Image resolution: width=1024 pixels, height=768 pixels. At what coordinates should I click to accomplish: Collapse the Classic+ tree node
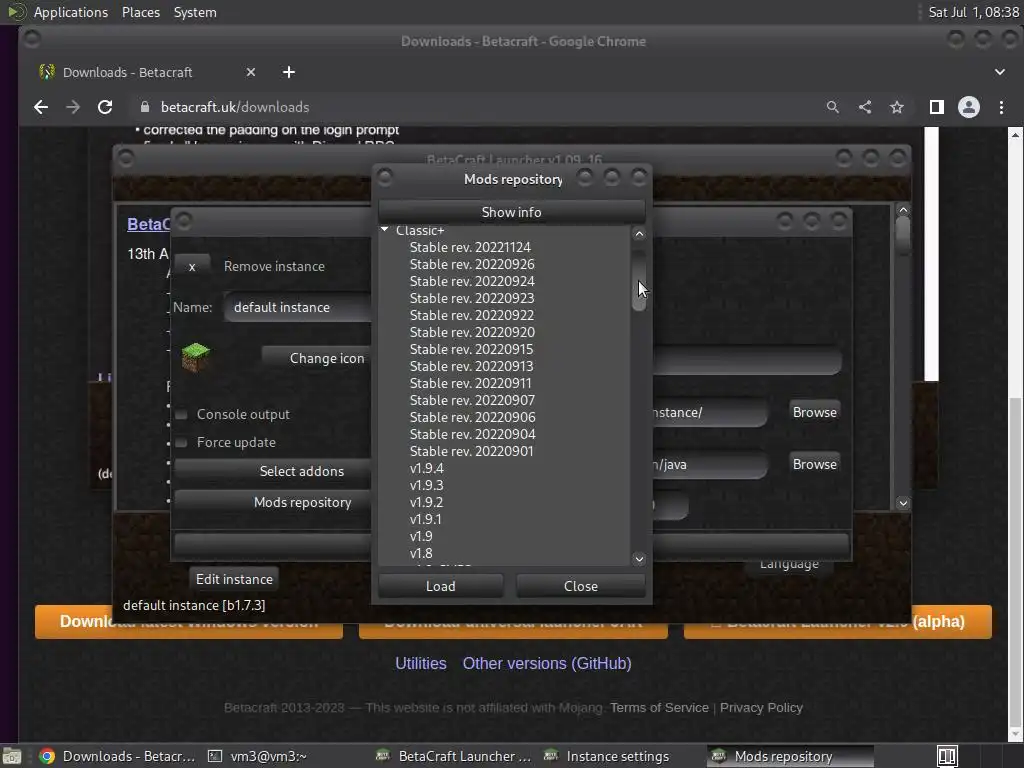[x=385, y=230]
